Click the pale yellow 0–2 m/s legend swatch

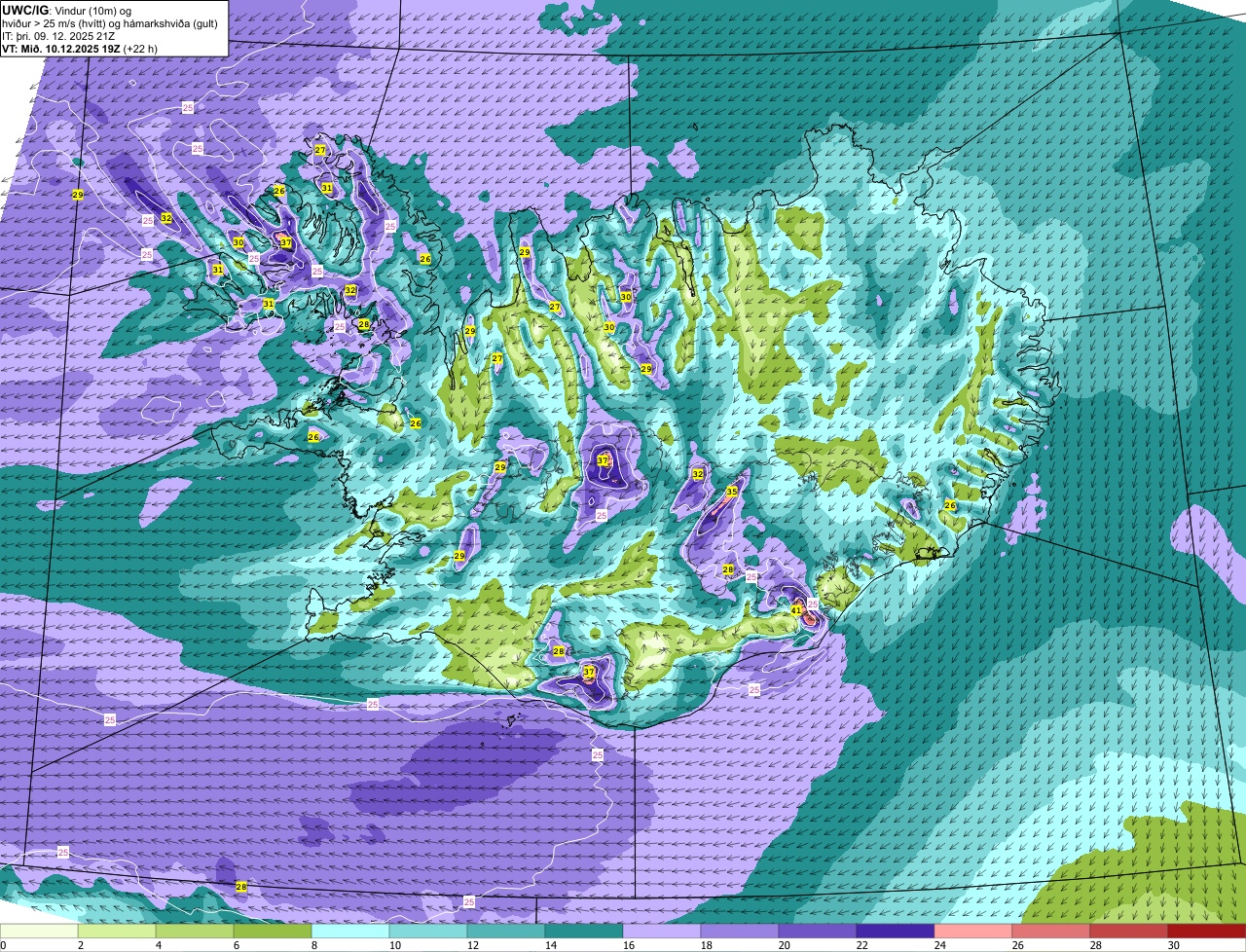(x=39, y=932)
